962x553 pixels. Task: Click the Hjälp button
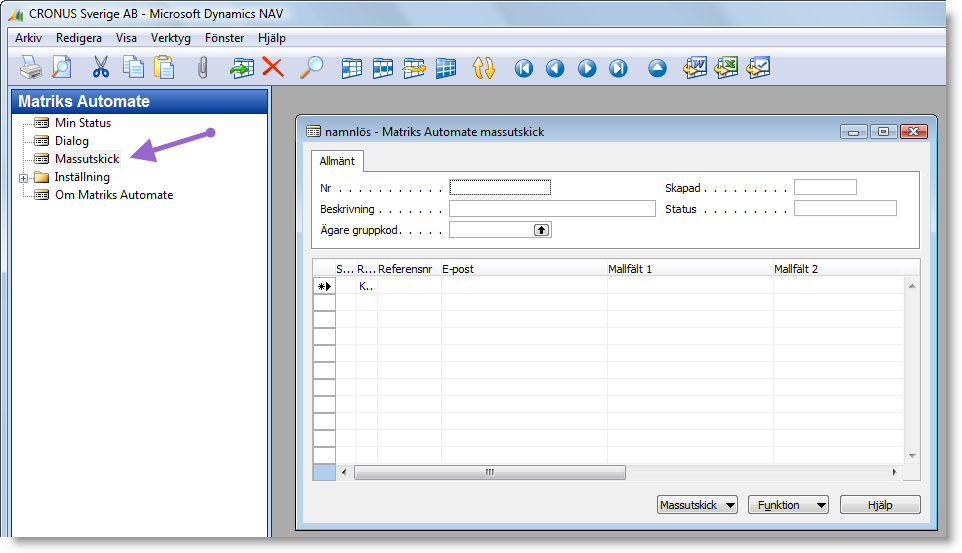[x=880, y=505]
